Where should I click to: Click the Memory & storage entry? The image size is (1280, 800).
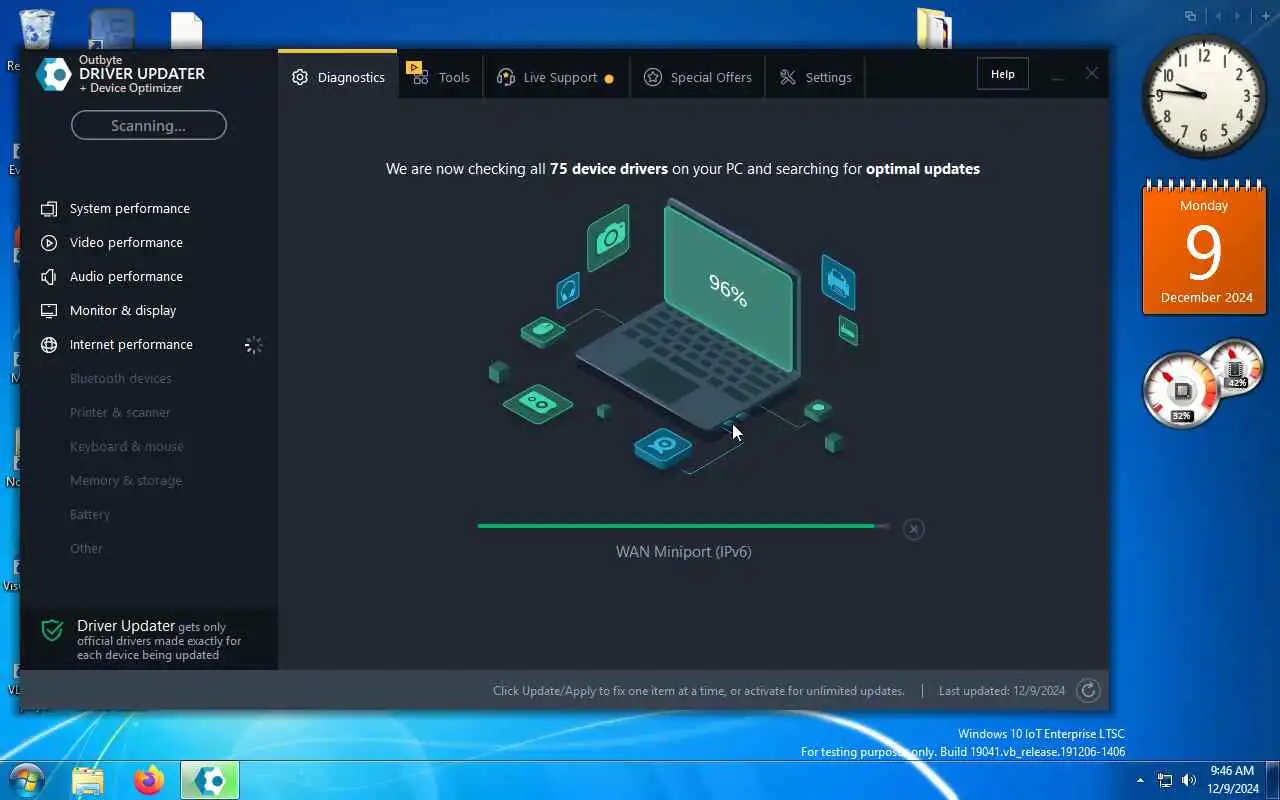pyautogui.click(x=126, y=480)
